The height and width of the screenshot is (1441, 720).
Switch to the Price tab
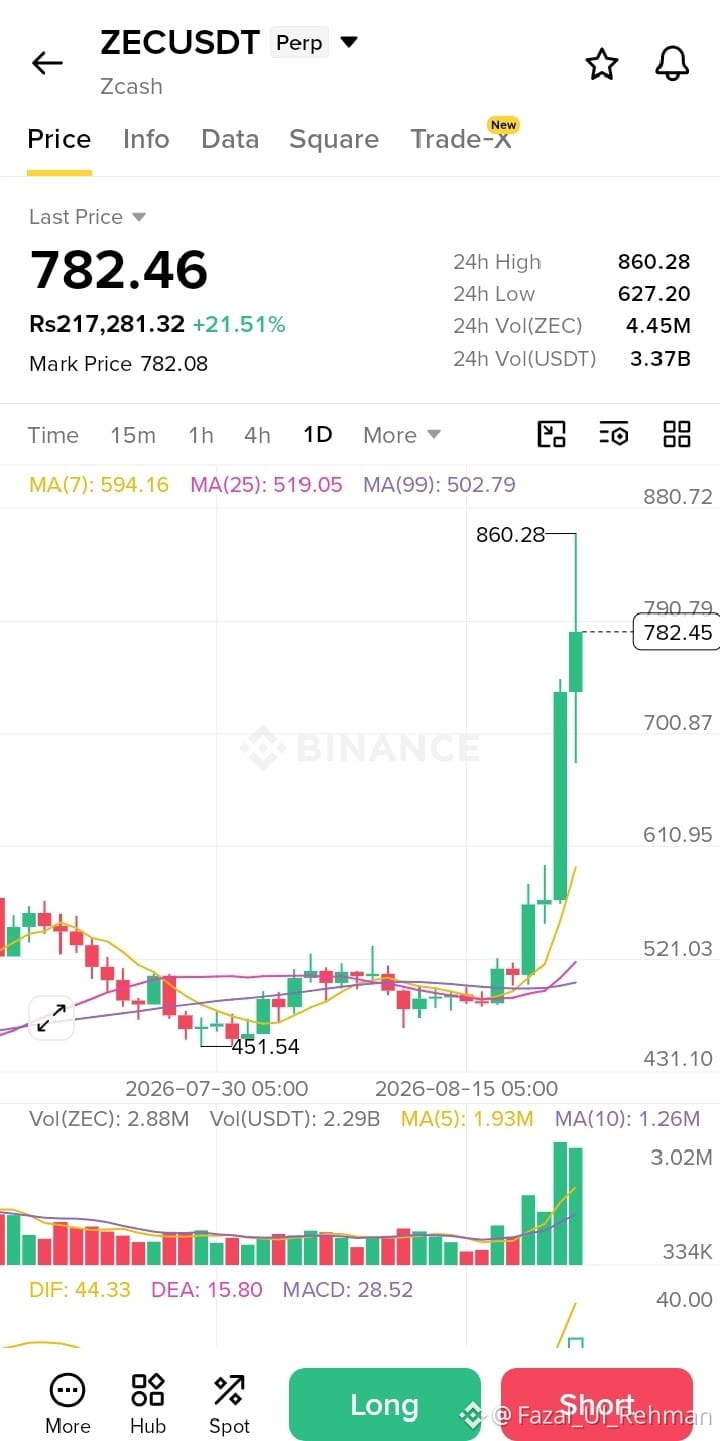(x=59, y=139)
